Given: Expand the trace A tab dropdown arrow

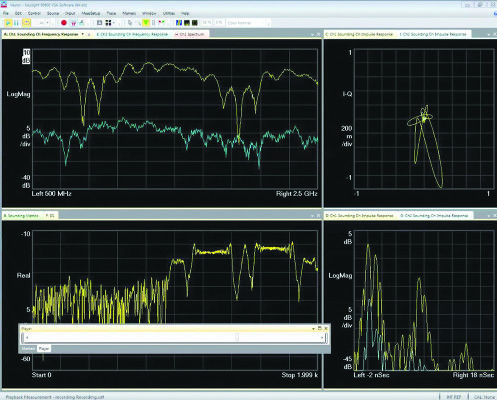Looking at the screenshot, I should coord(83,34).
